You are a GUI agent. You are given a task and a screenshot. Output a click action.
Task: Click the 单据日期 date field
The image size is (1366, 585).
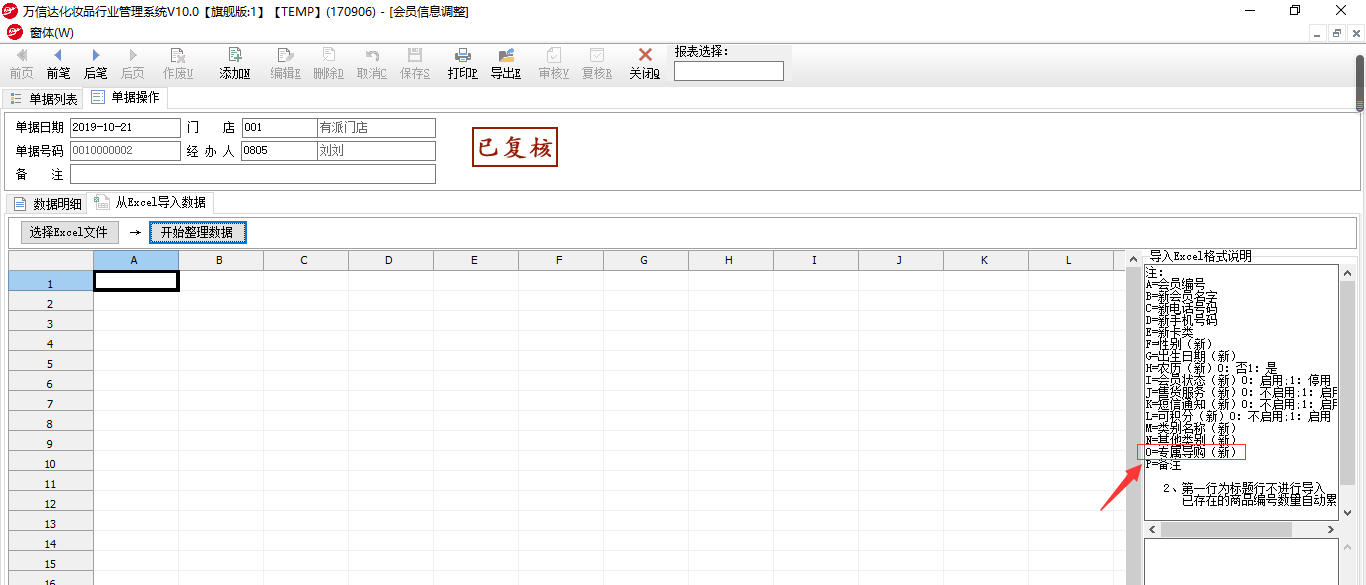click(125, 128)
